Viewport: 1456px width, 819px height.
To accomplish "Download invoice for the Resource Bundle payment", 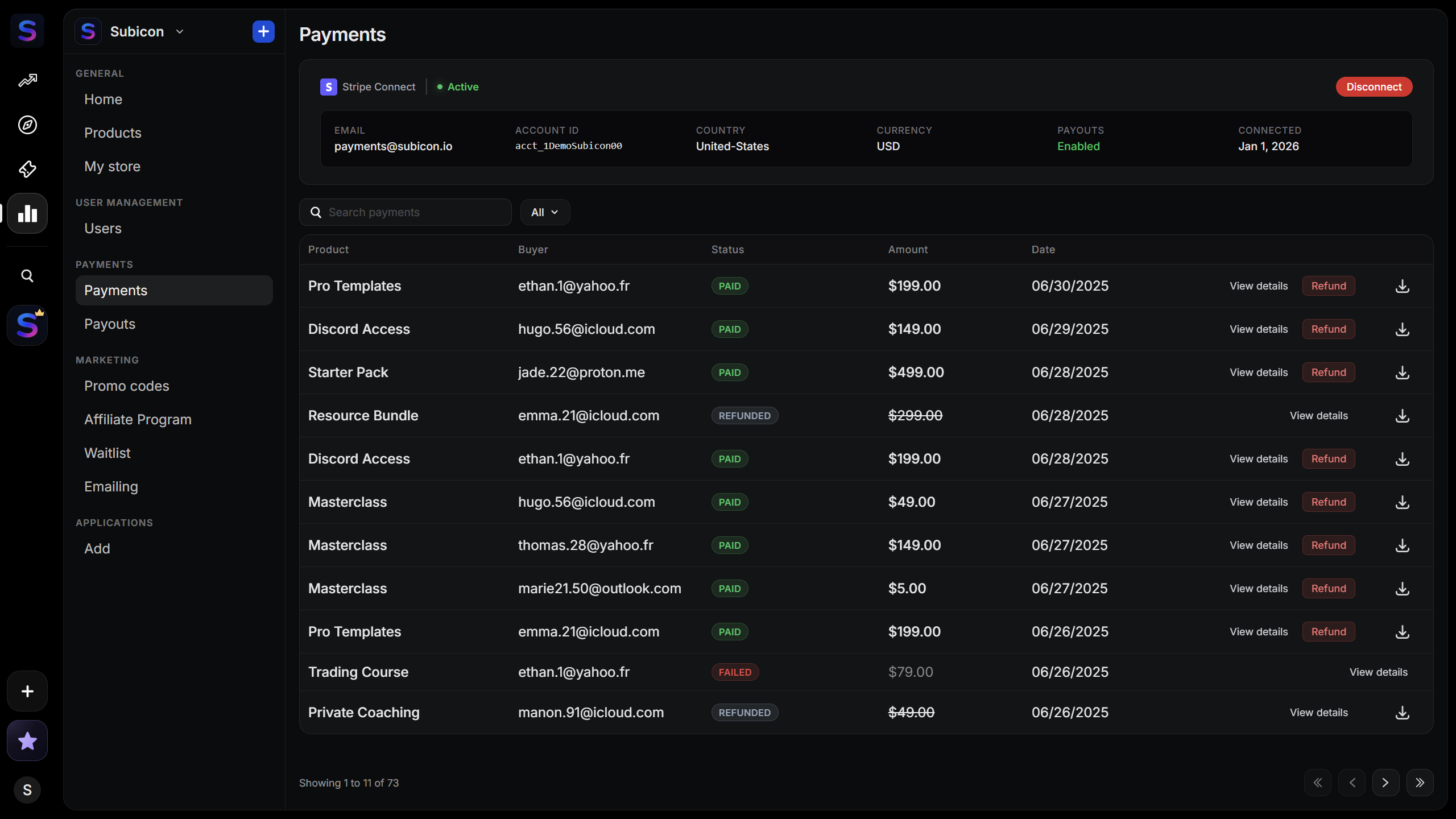I will click(1403, 416).
